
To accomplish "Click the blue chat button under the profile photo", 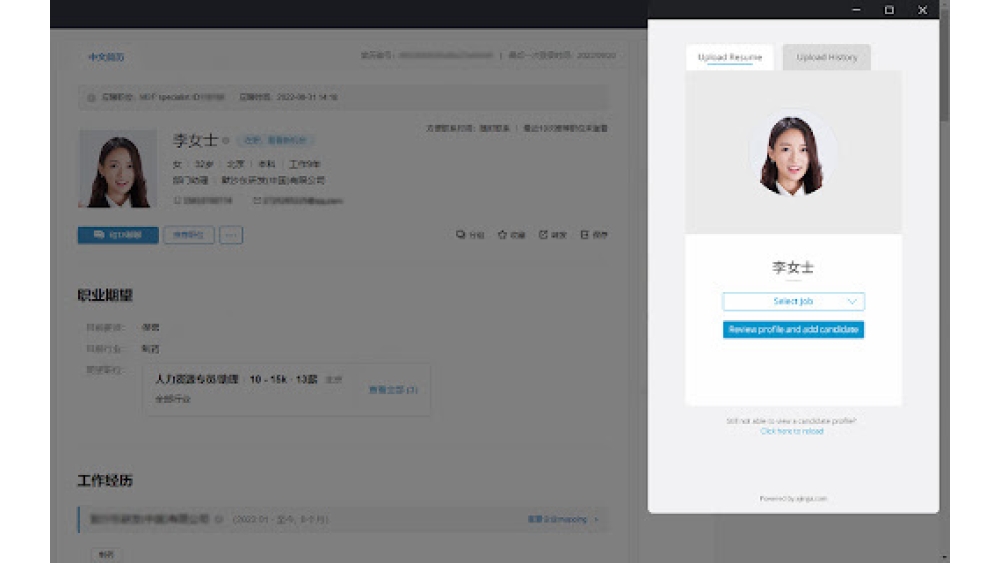I will (x=118, y=235).
